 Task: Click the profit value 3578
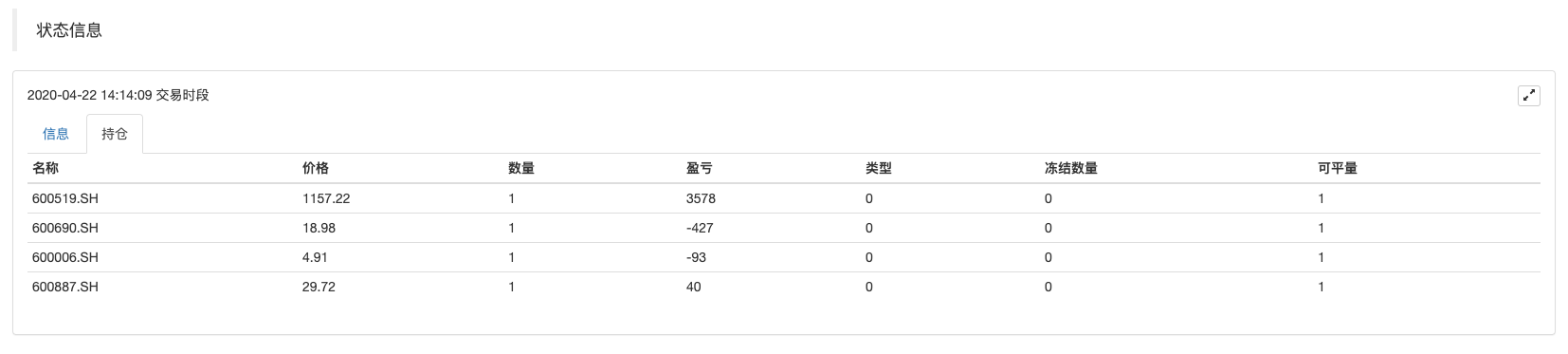[x=701, y=198]
